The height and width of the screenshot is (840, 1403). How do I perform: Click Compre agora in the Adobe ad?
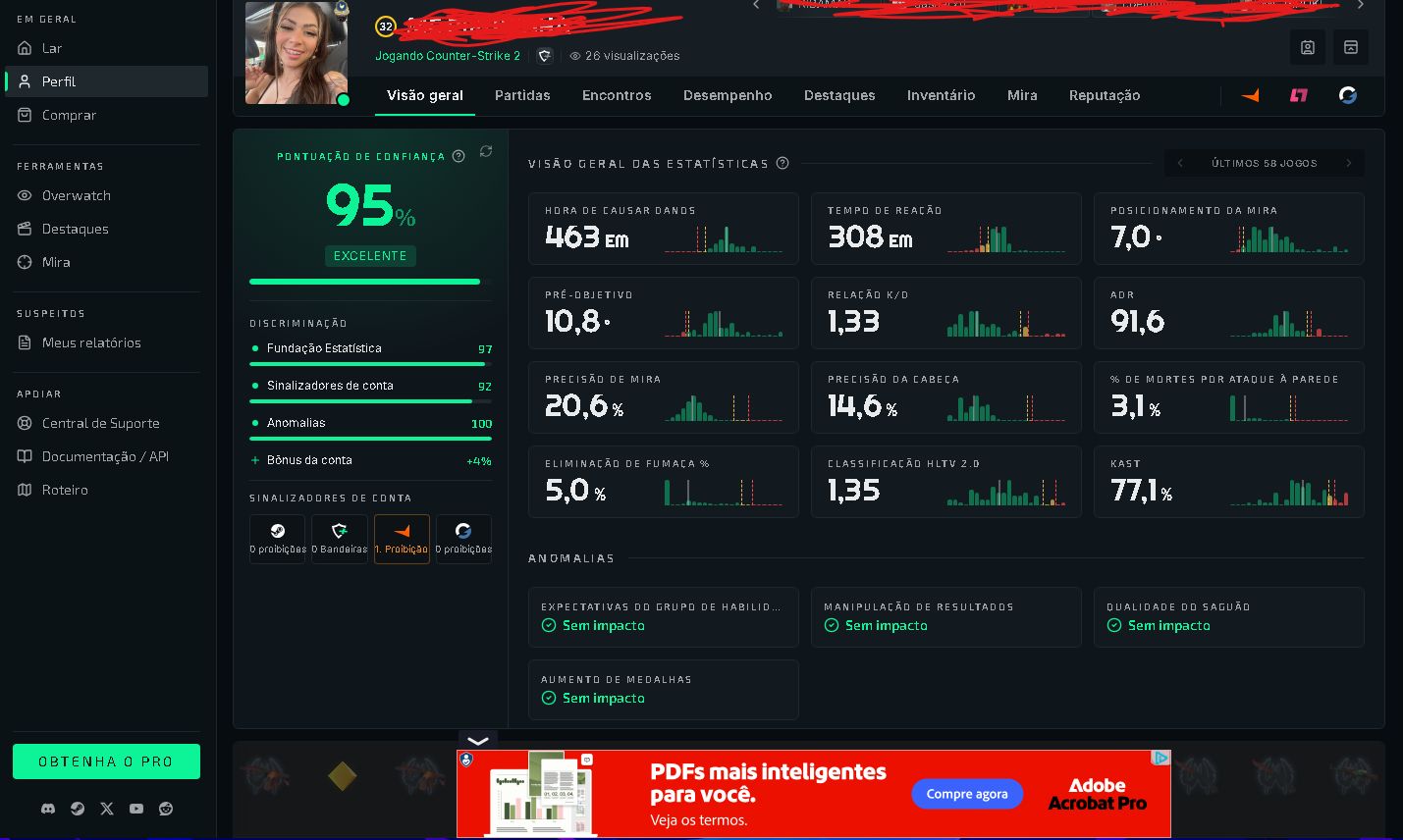(x=967, y=794)
